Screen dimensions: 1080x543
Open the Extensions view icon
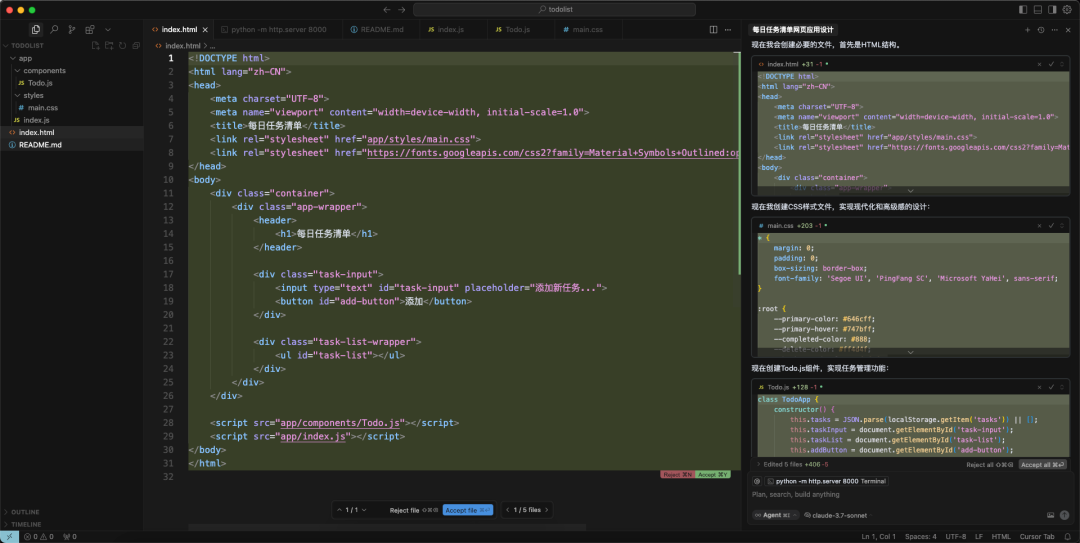pyautogui.click(x=91, y=30)
